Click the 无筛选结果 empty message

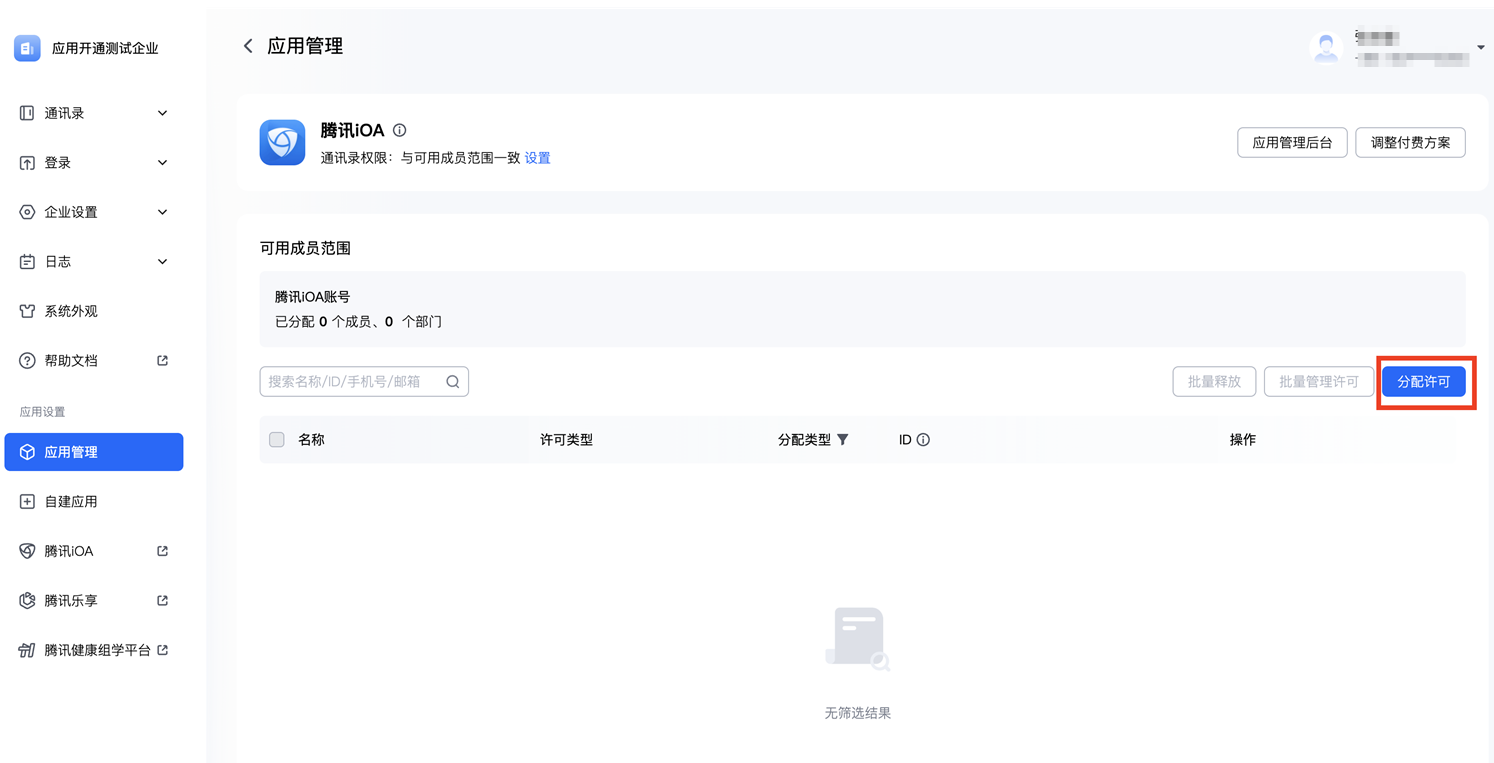858,713
